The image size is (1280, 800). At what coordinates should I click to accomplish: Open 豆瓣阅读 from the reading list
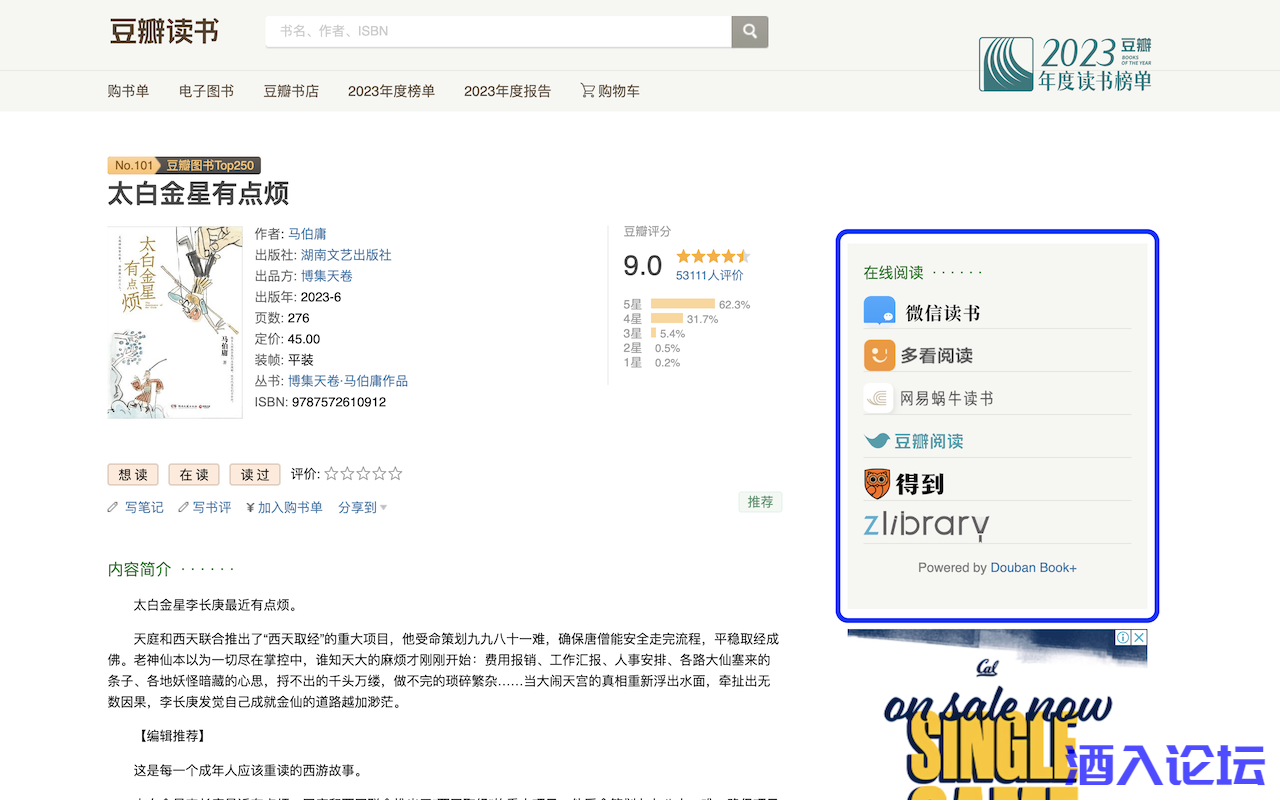(931, 440)
